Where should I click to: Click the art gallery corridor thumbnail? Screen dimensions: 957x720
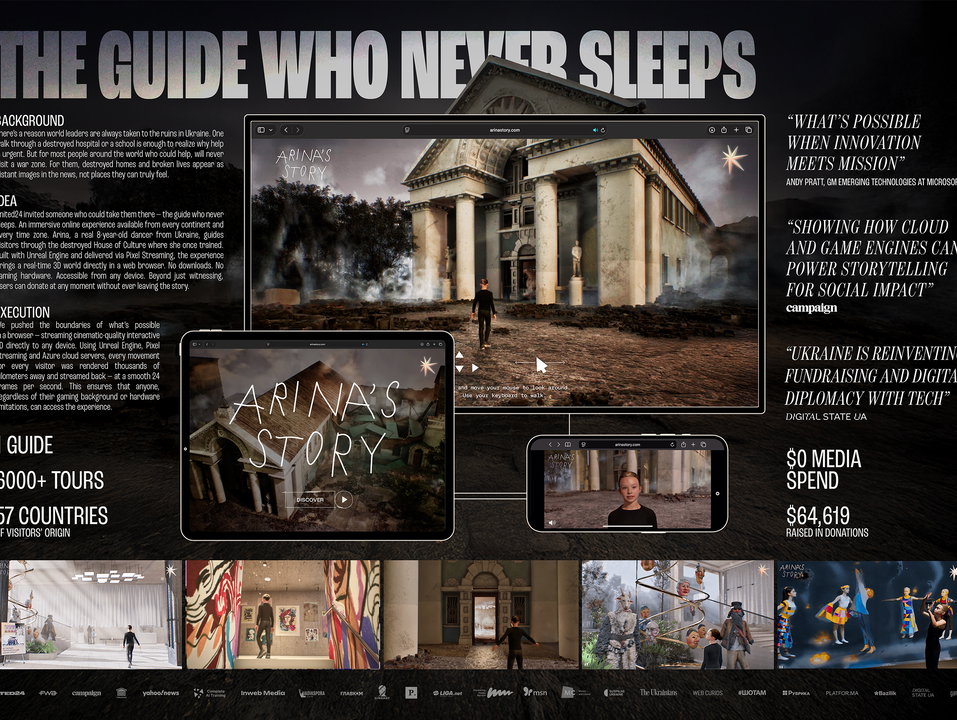(x=283, y=614)
